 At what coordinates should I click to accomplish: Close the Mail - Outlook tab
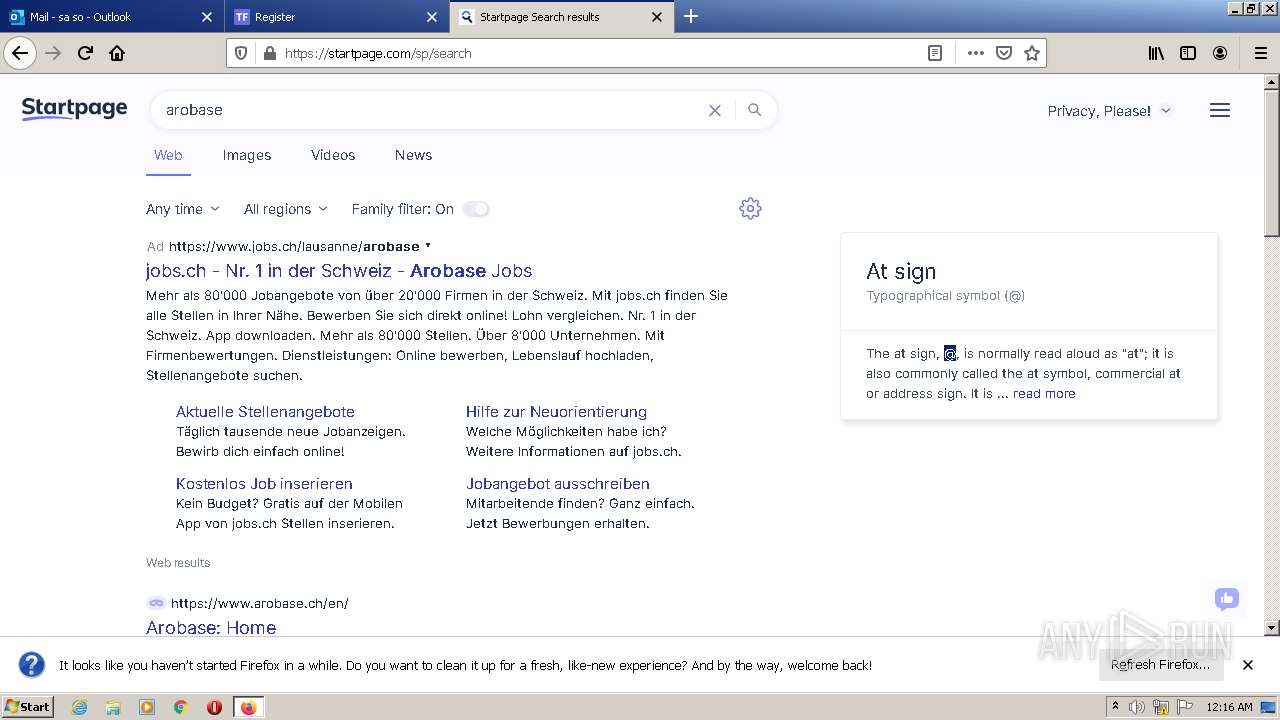(x=207, y=17)
